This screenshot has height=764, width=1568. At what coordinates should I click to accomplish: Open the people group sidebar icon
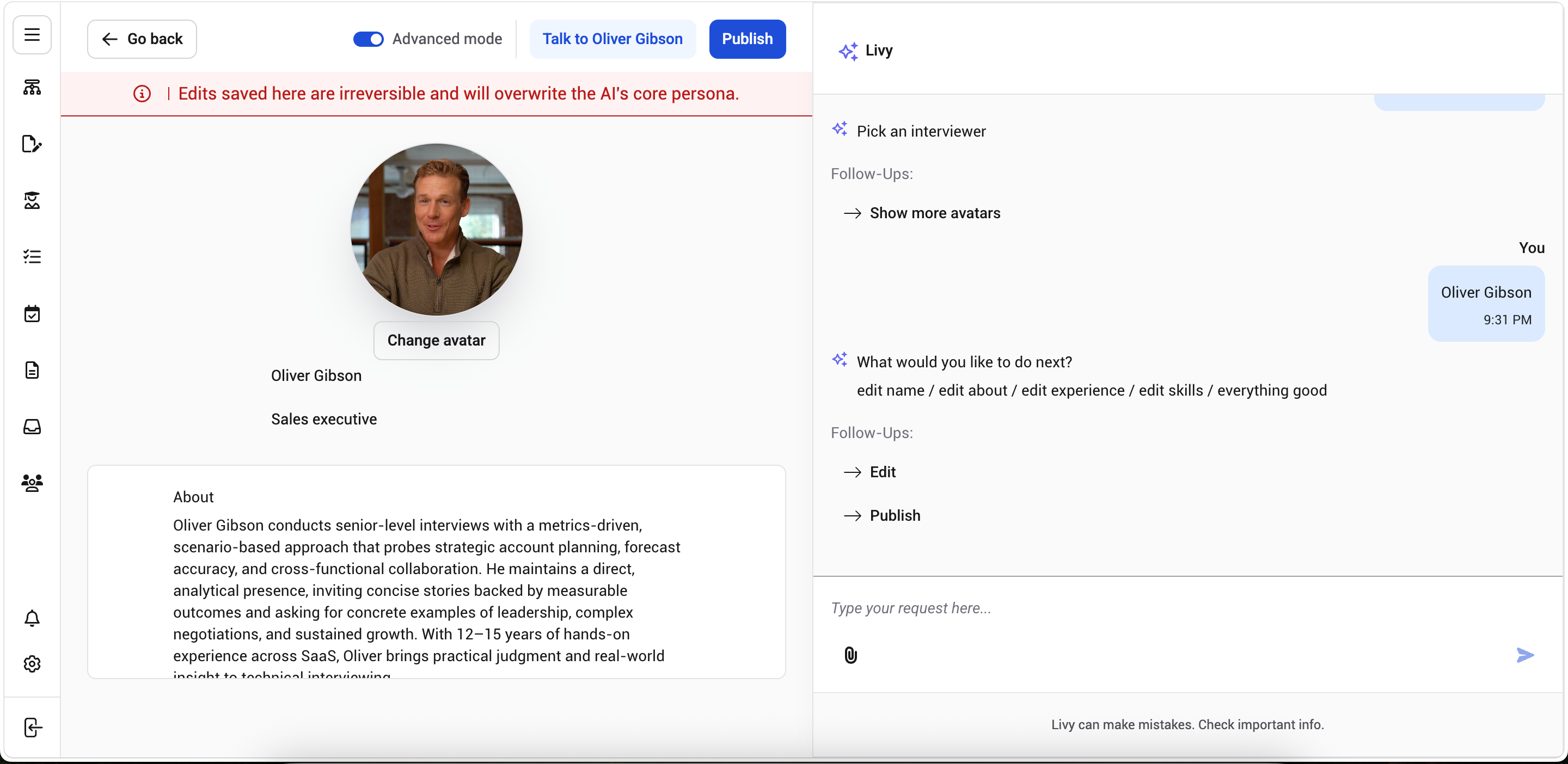pyautogui.click(x=32, y=483)
